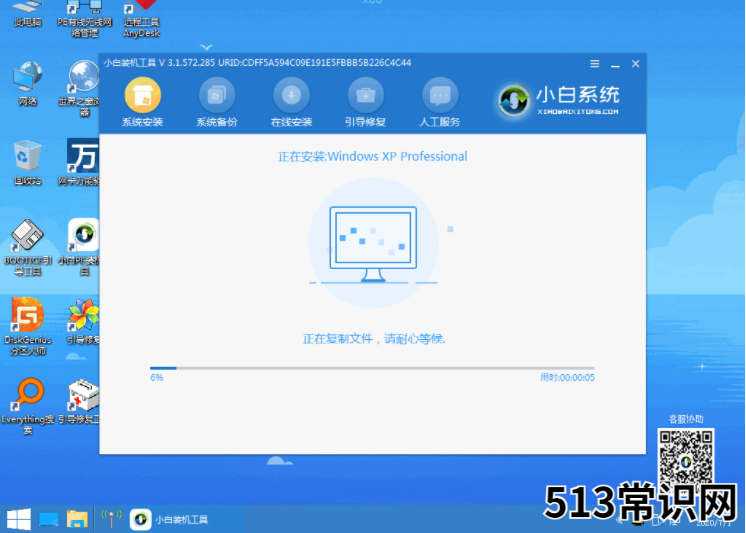Open the BOOTICE引导工具 desktop shortcut
This screenshot has height=533, width=746.
click(x=28, y=247)
